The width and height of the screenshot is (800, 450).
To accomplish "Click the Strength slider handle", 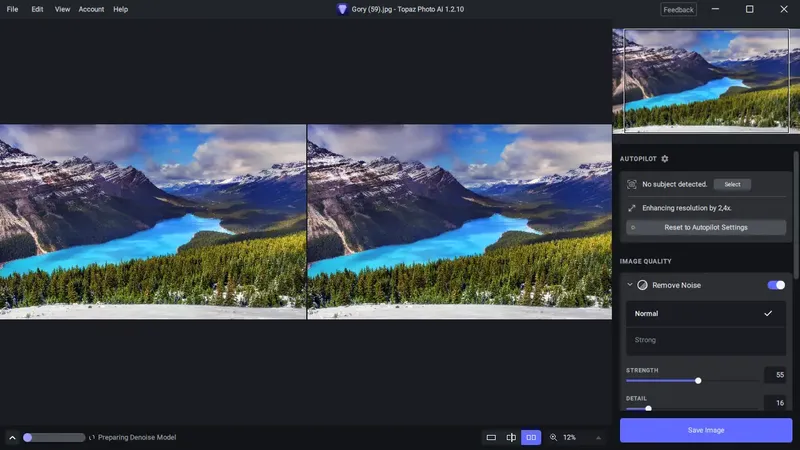I will (698, 381).
